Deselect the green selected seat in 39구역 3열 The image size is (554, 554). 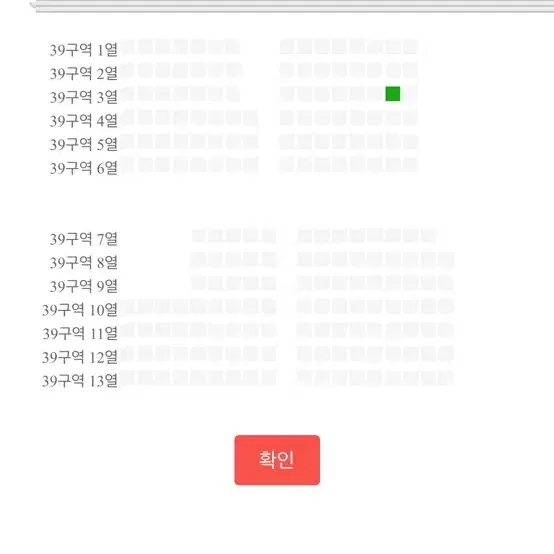393,94
